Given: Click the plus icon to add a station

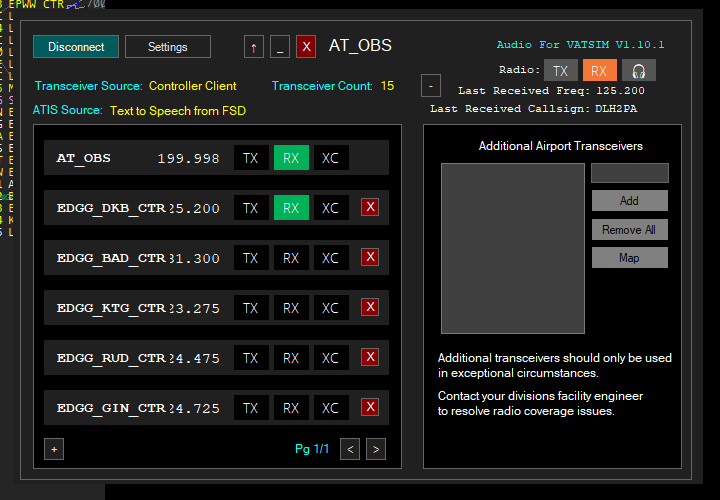Looking at the screenshot, I should [x=54, y=449].
